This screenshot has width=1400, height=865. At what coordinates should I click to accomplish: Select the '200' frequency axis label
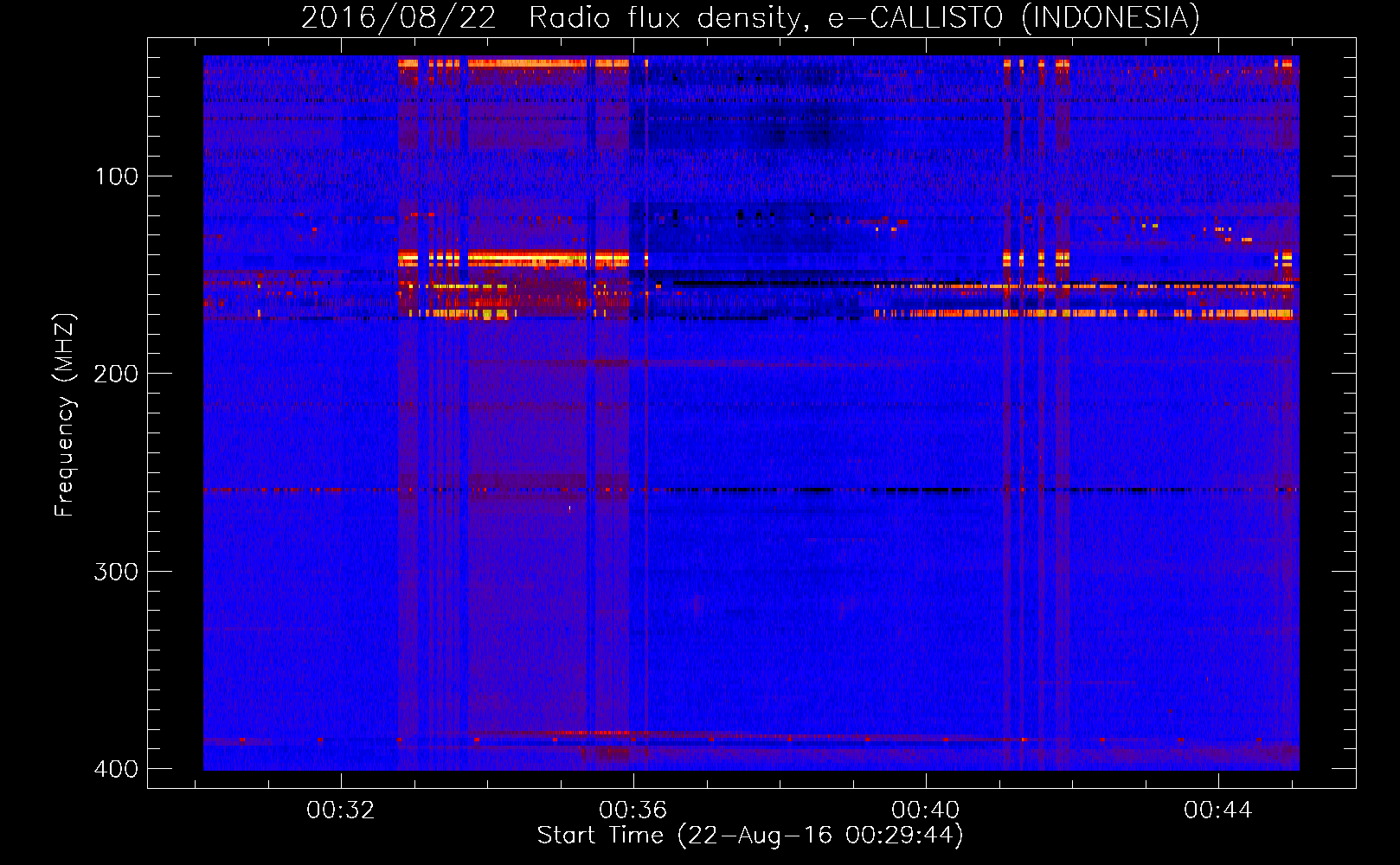pyautogui.click(x=116, y=374)
